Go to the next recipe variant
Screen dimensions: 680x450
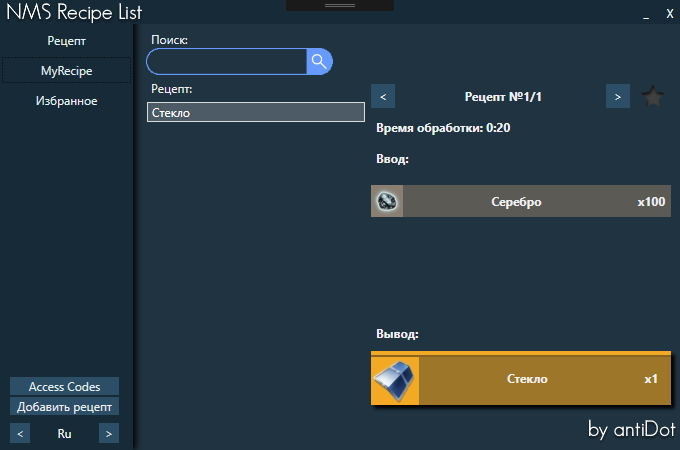(618, 96)
